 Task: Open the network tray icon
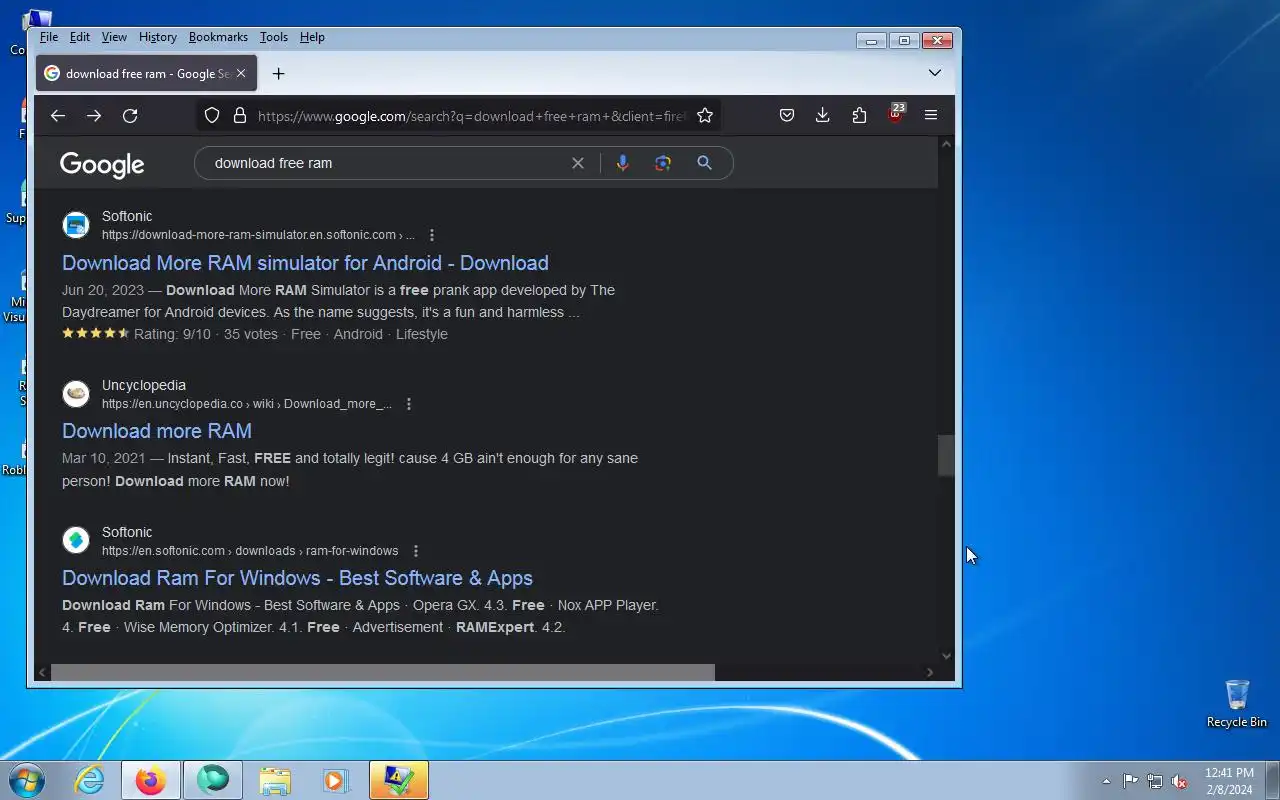coord(1155,781)
